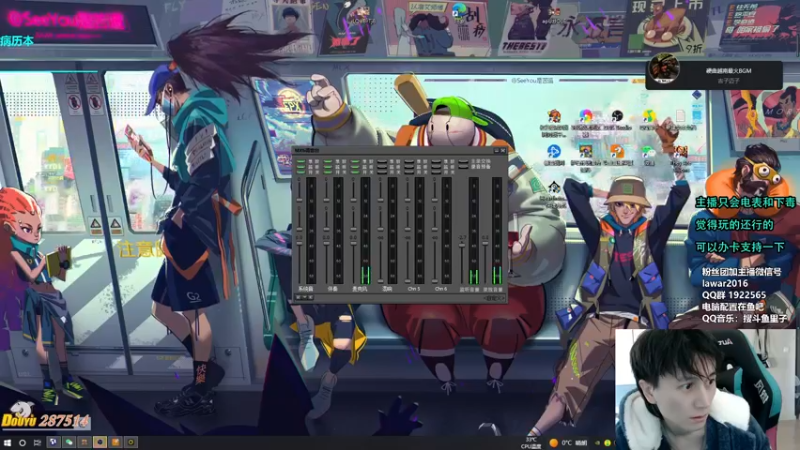Viewport: 800px width, 450px height.
Task: Open the small dropdown arrow in mixer footer
Action: (x=305, y=297)
